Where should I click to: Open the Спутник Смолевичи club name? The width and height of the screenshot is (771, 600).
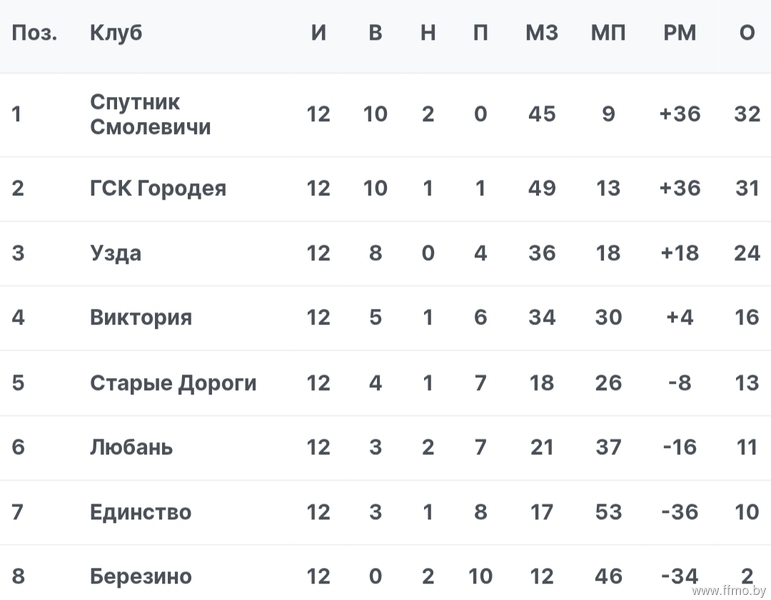click(150, 114)
